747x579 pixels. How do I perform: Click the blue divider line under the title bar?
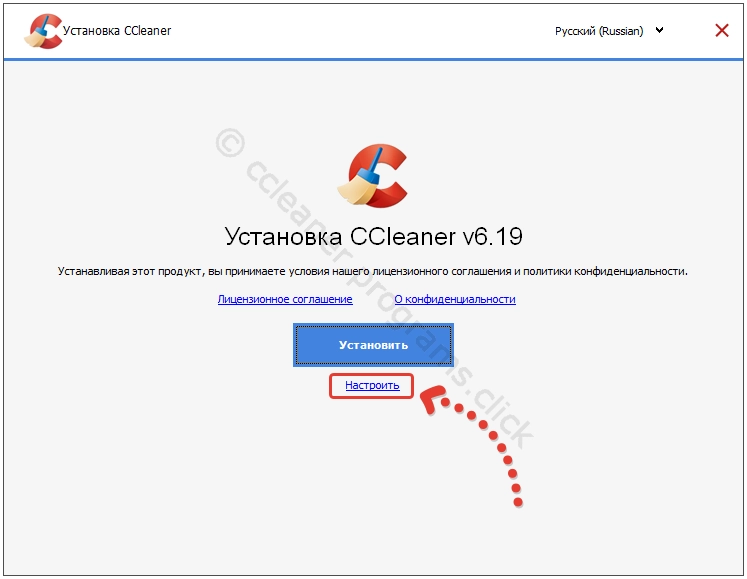pyautogui.click(x=373, y=59)
